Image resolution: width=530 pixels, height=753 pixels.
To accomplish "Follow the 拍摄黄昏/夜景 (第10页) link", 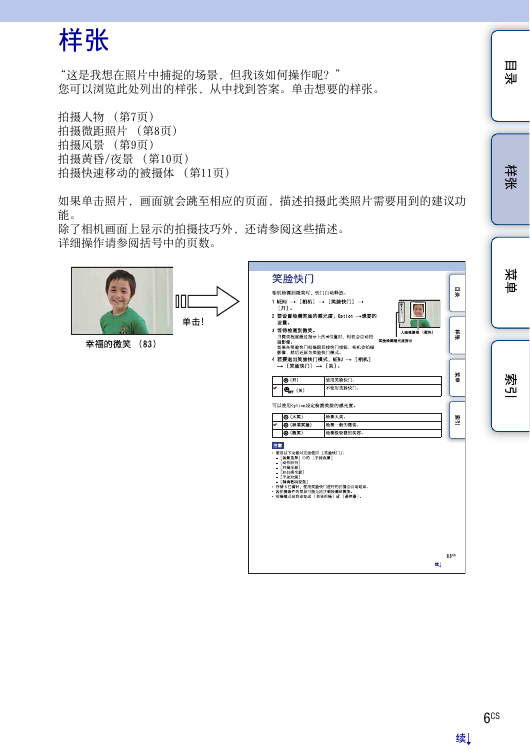I will (123, 158).
